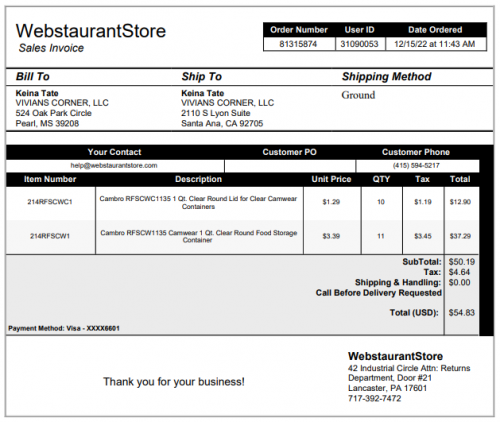Image resolution: width=500 pixels, height=422 pixels.
Task: Select customer phone (415) 594-5217
Action: 416,166
